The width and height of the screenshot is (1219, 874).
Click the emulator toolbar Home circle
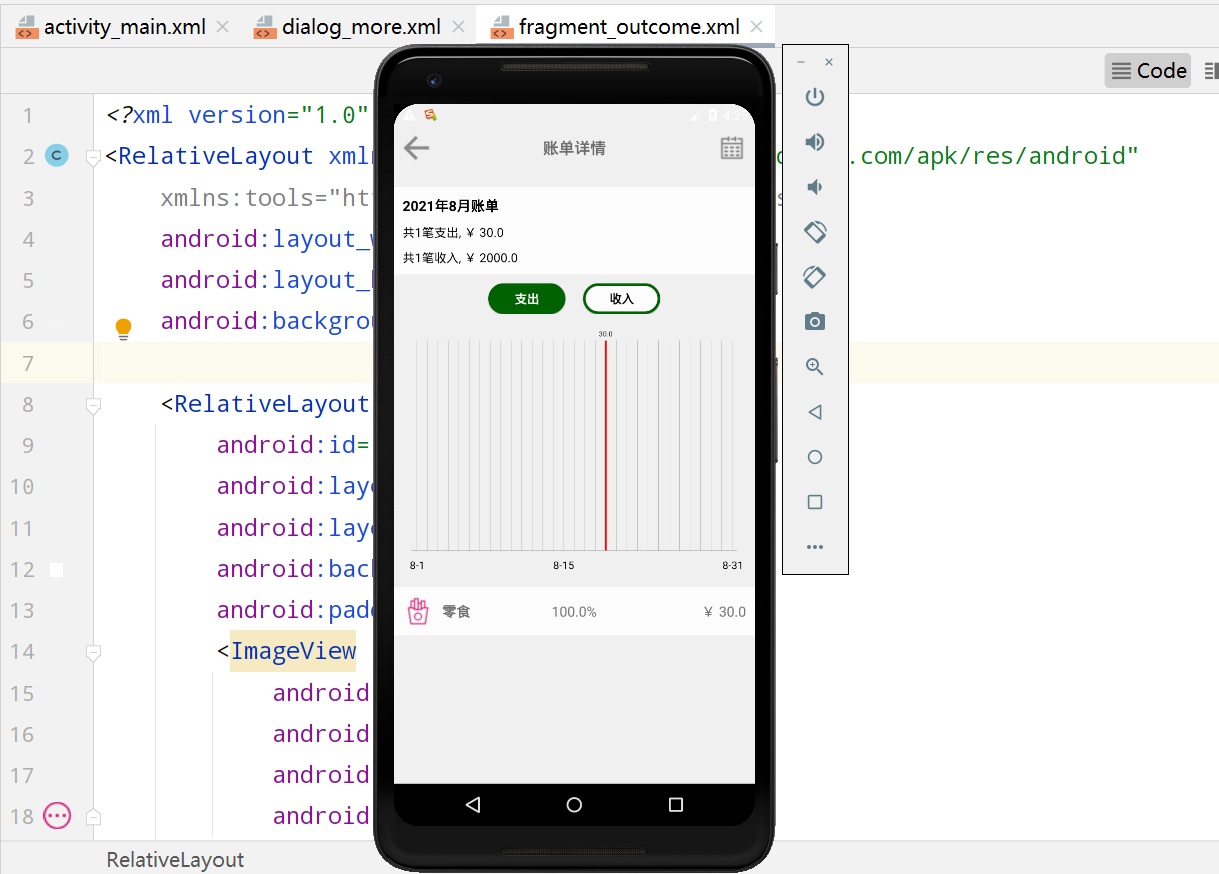coord(815,457)
